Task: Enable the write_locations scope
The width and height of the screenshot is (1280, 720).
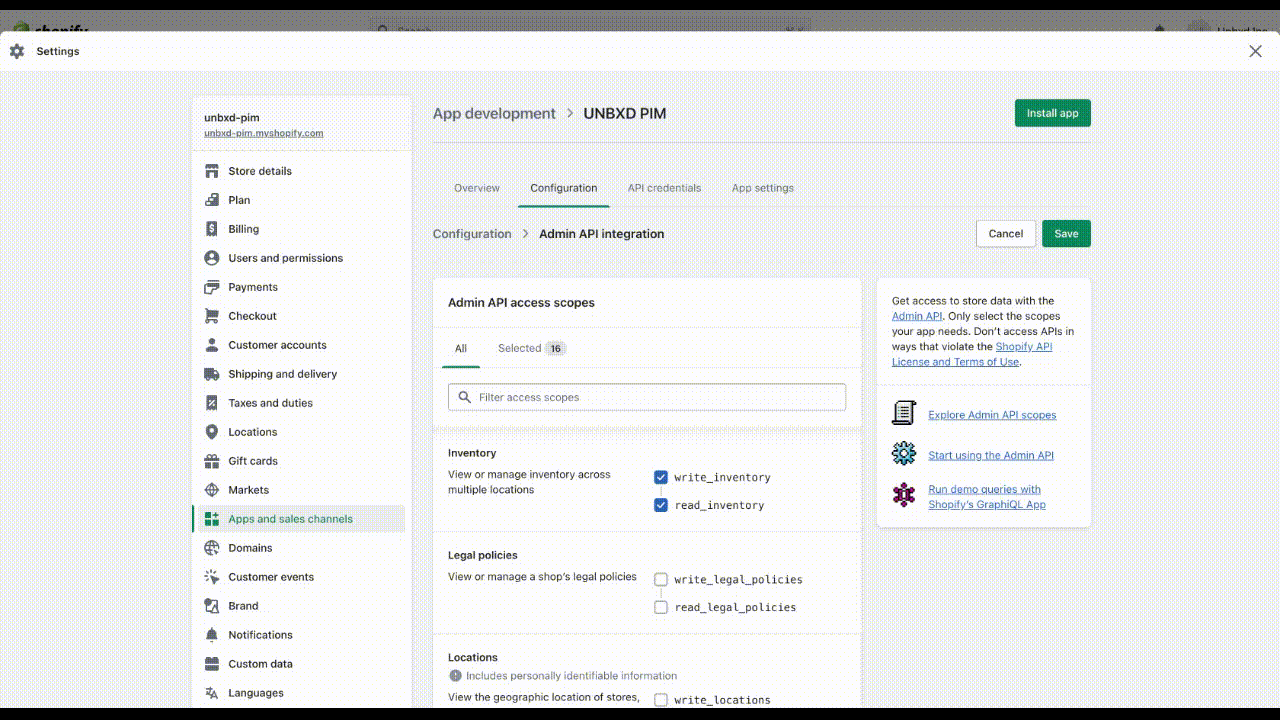Action: pos(661,700)
